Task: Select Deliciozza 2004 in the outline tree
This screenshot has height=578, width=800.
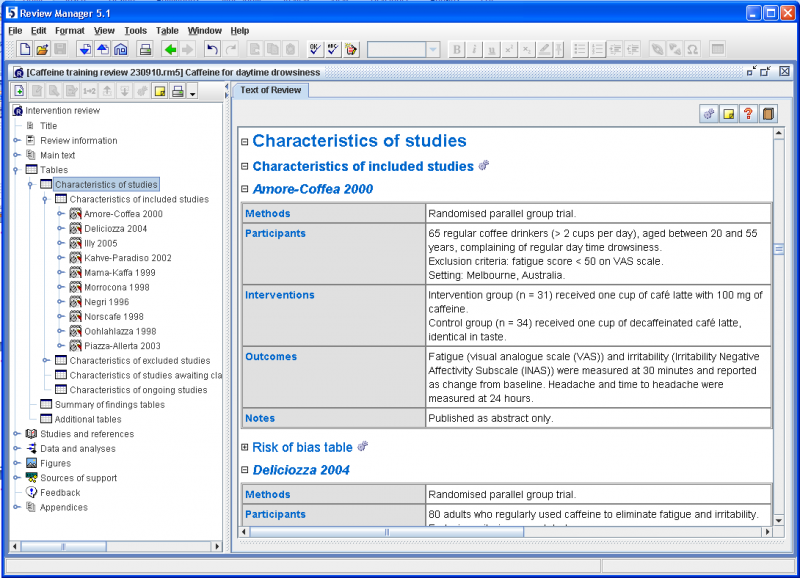Action: pos(115,228)
